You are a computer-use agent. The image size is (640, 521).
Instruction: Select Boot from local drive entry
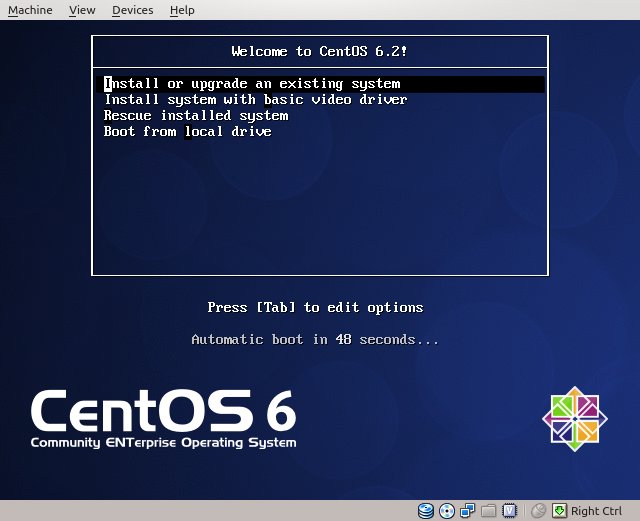(187, 131)
